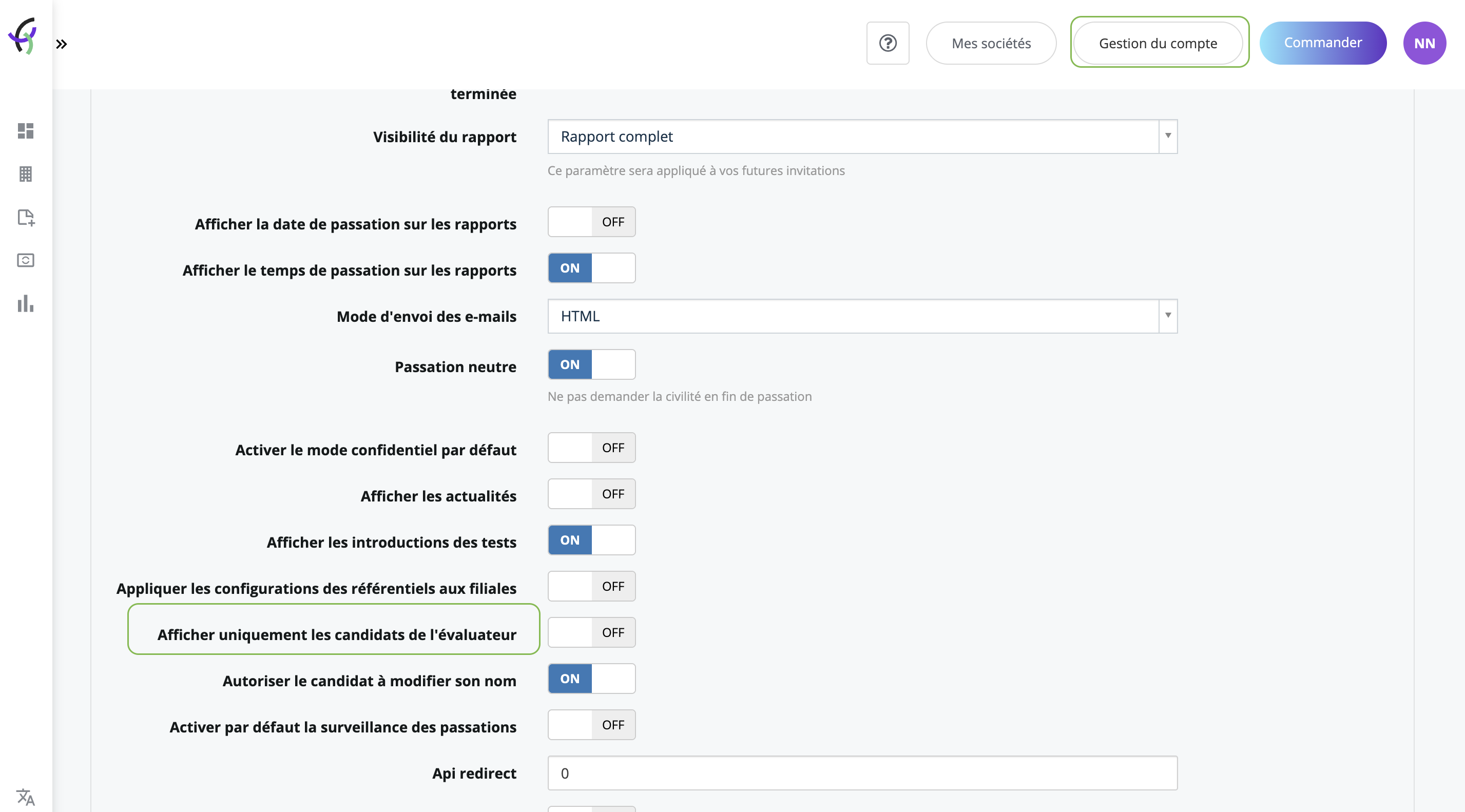Click text Ne pas demander la civilité
The image size is (1465, 812).
pos(680,396)
